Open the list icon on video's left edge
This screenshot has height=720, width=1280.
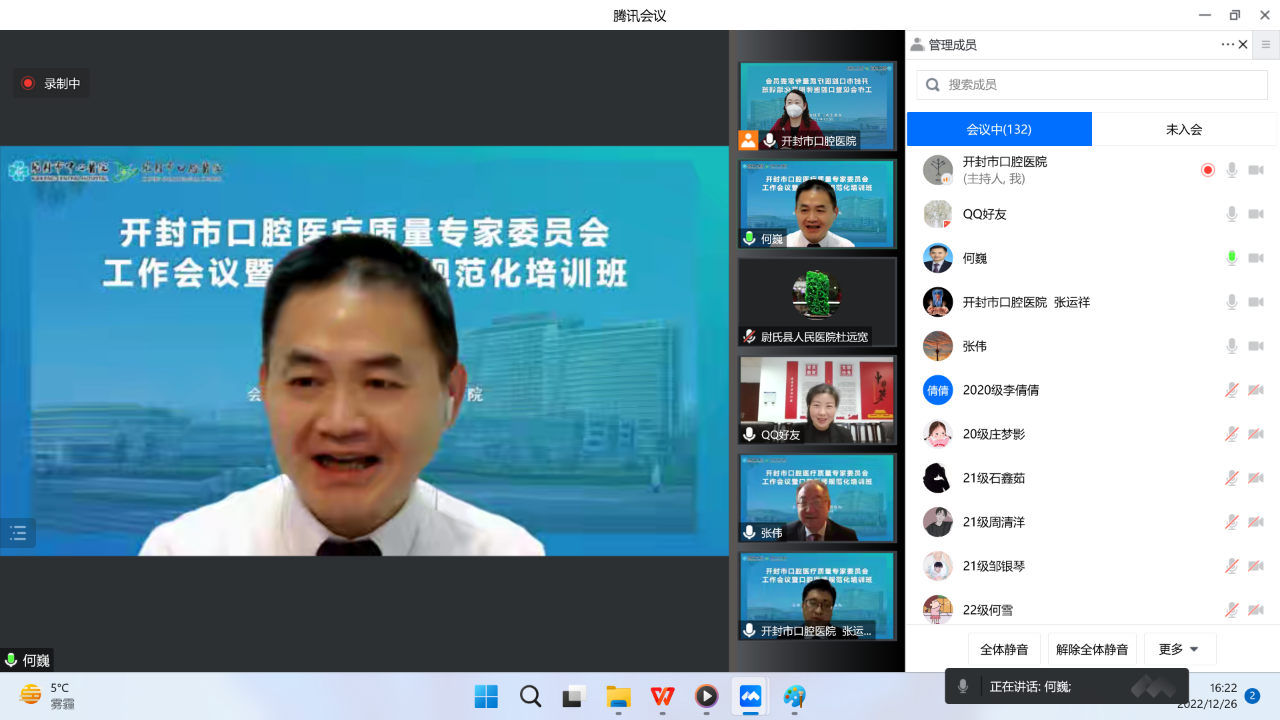(18, 533)
